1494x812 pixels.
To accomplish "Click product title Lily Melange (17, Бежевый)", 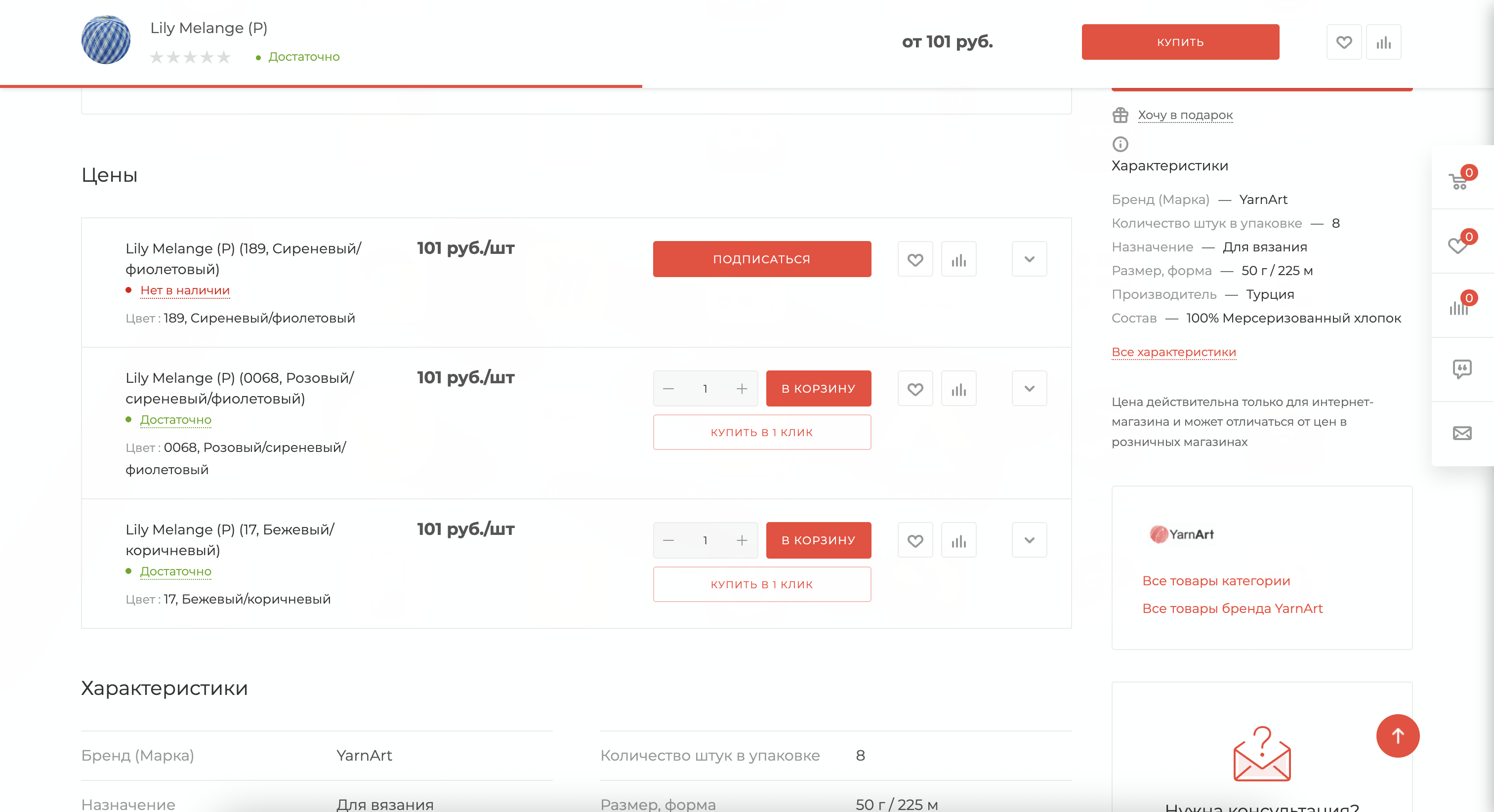I will (230, 539).
